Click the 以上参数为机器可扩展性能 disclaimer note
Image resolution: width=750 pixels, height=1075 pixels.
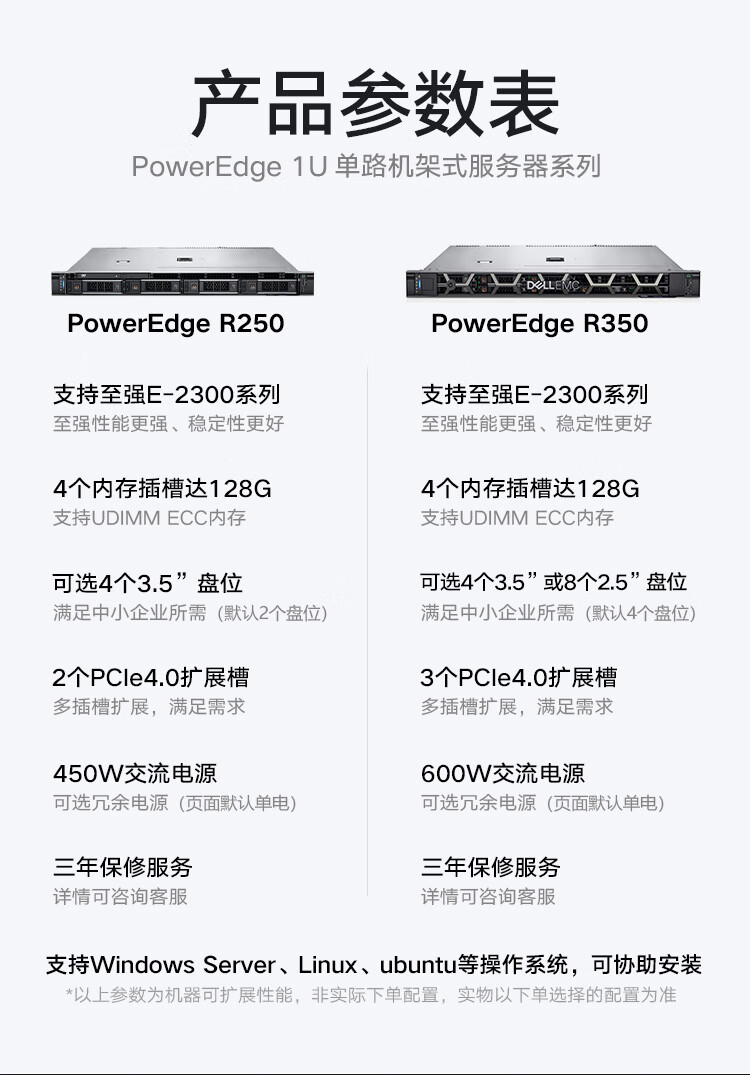coord(371,995)
